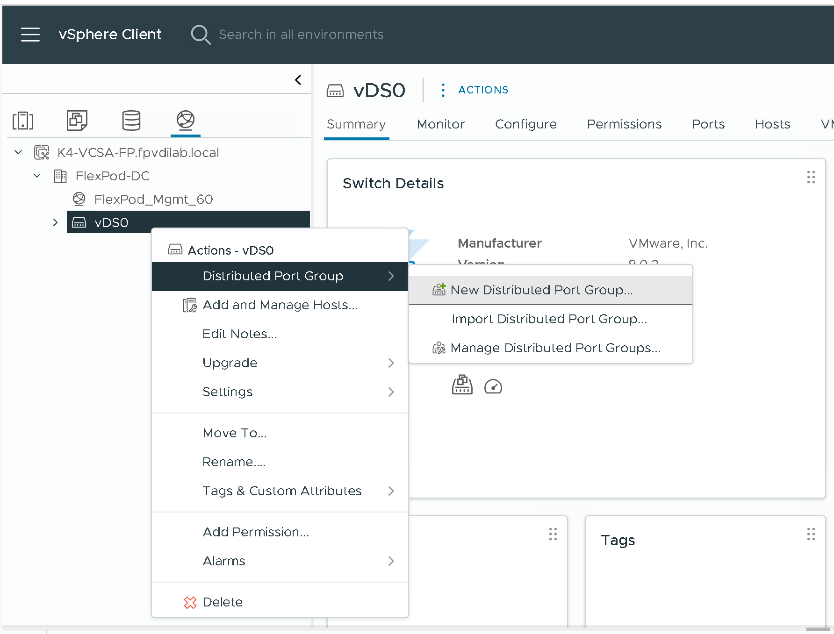The width and height of the screenshot is (834, 634).
Task: Click the Actions - vDS0 header icon
Action: coord(175,249)
